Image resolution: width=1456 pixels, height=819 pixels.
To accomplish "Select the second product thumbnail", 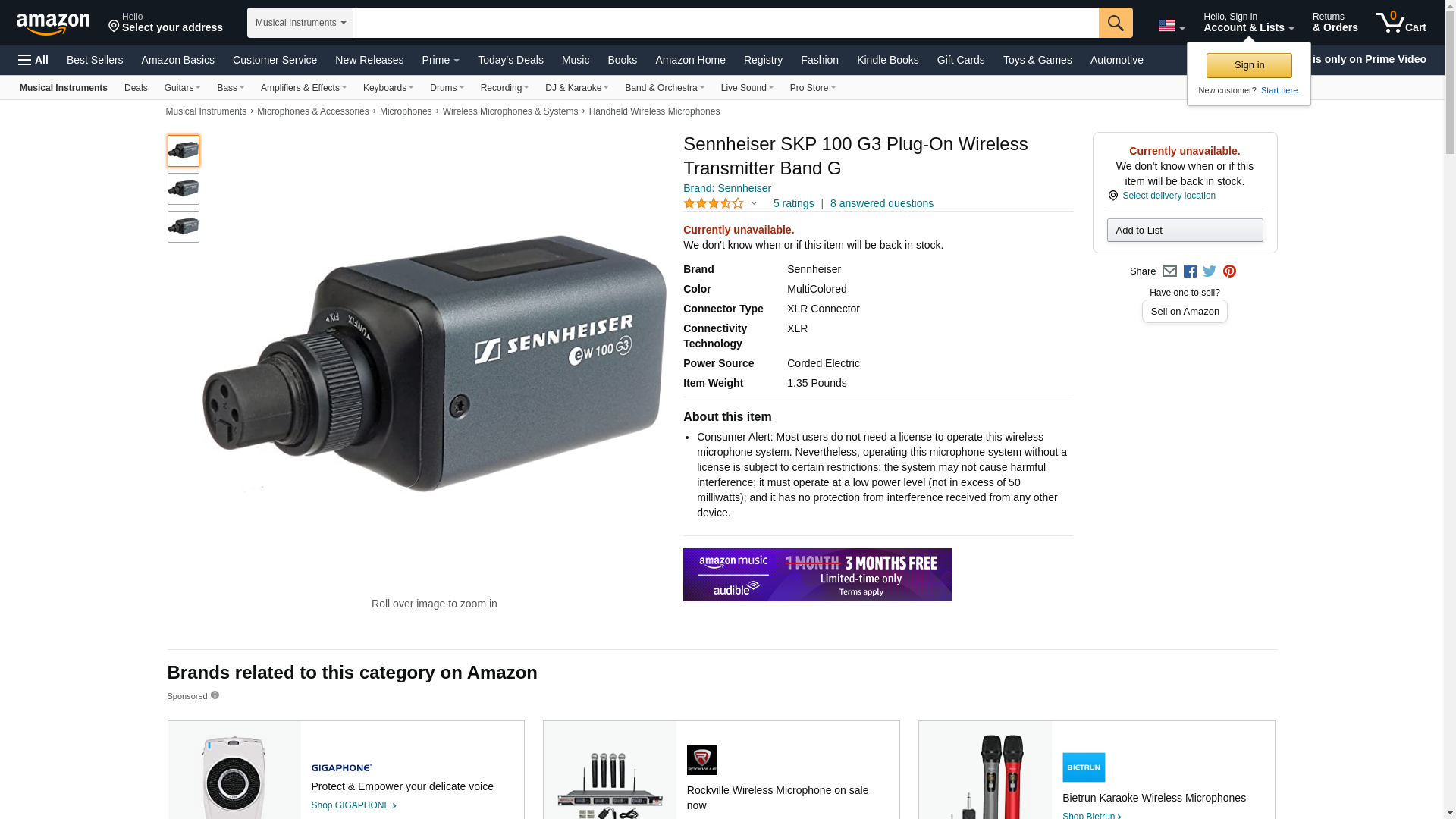I will [184, 189].
